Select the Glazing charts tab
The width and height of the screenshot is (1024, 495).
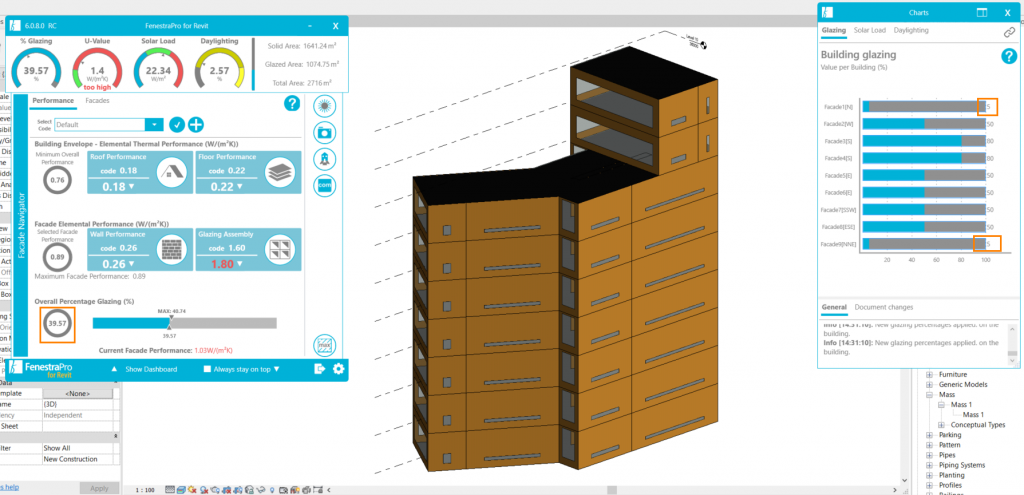(x=833, y=31)
